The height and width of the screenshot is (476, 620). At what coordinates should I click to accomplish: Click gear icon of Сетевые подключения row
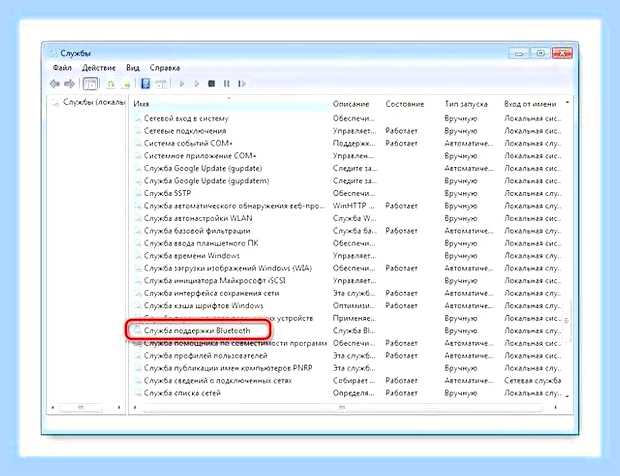tap(138, 131)
